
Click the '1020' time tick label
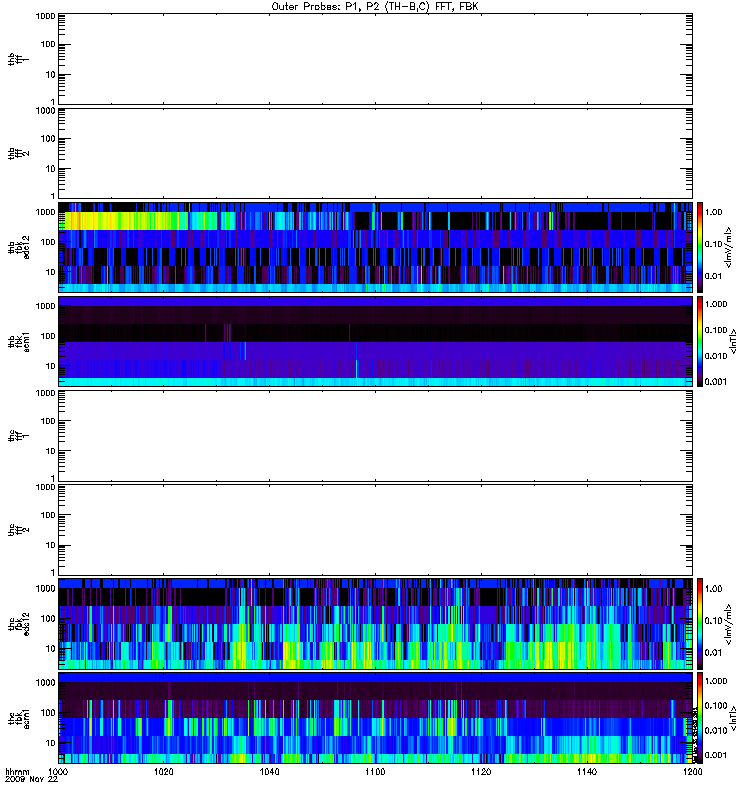[164, 771]
